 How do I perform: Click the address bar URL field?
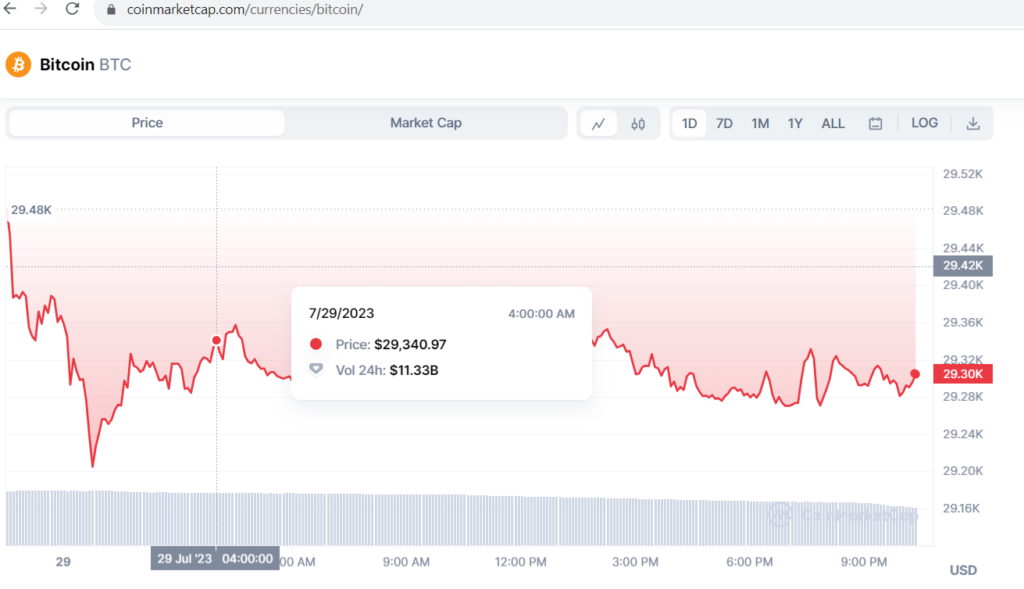pos(500,10)
